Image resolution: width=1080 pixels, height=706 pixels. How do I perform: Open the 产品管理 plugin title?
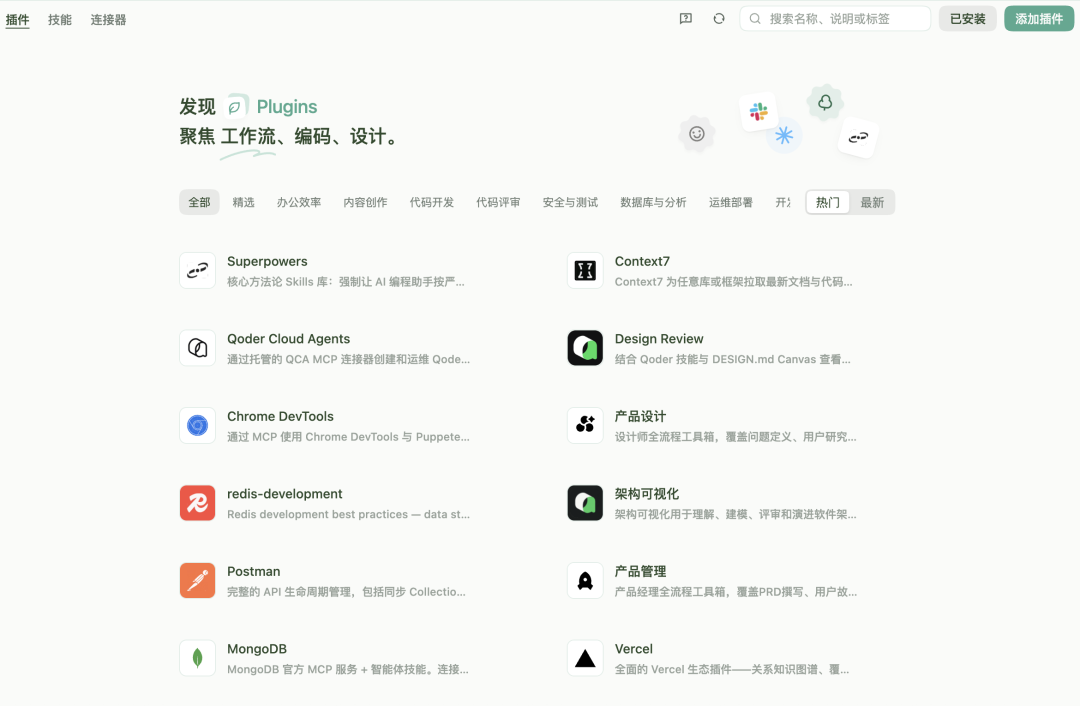pyautogui.click(x=640, y=572)
